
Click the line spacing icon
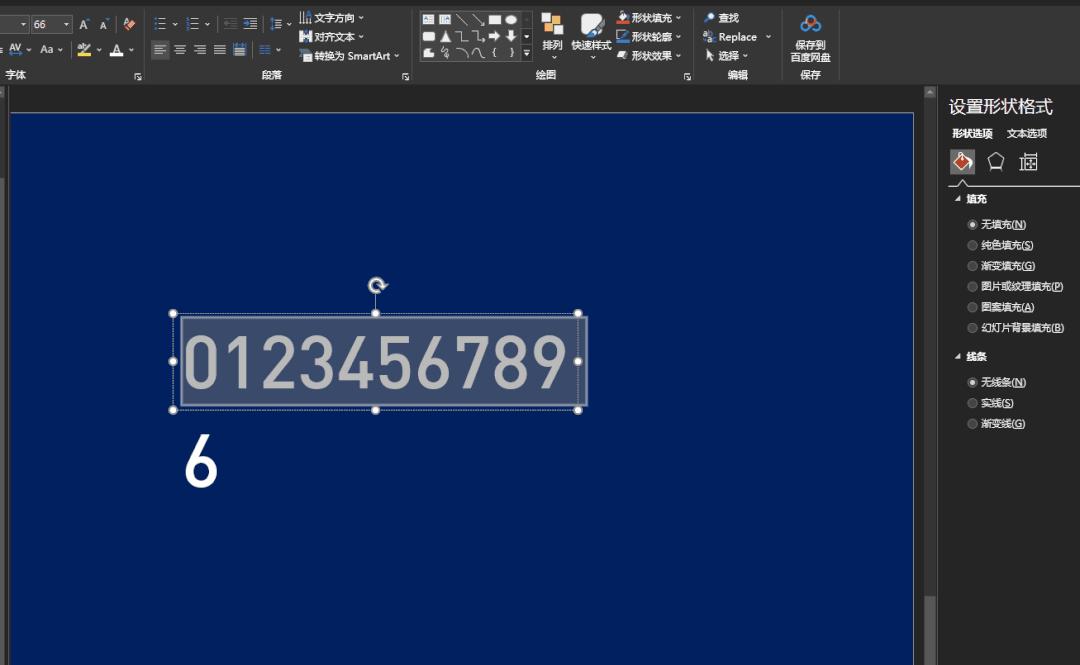point(276,24)
